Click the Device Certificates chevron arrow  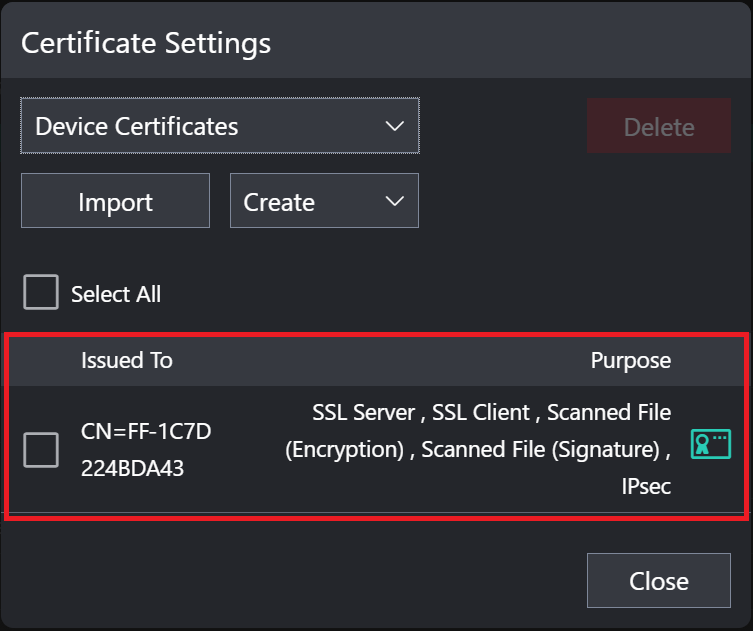(x=394, y=127)
